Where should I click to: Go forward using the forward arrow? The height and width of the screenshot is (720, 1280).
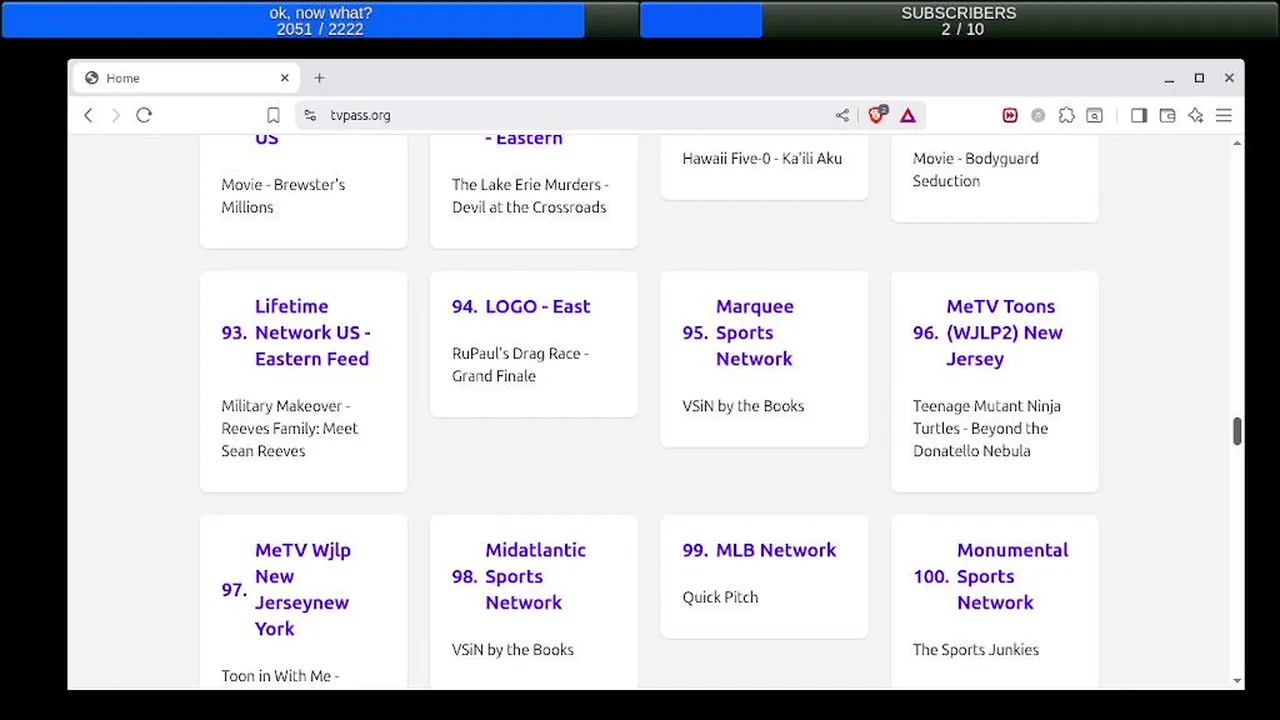115,115
